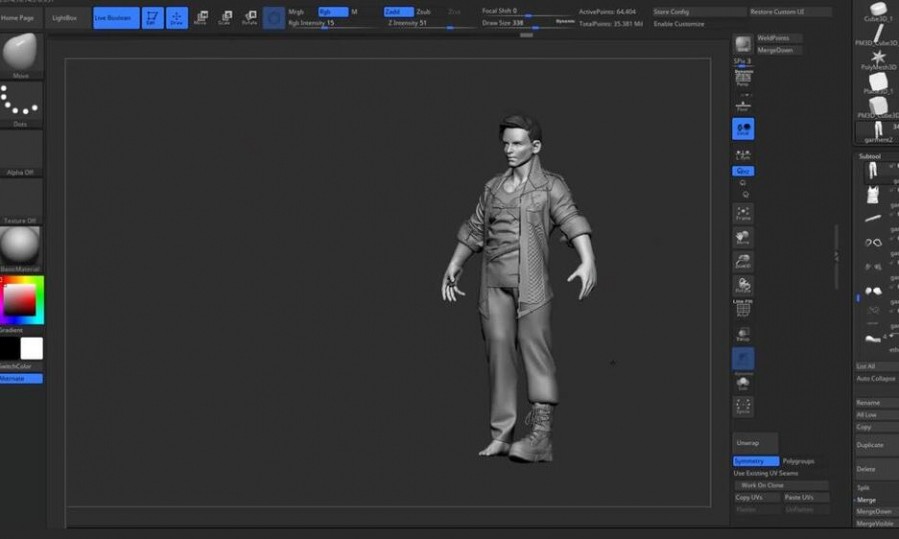Click Restore Custom UI button
Screen dimensions: 899x539
coord(790,11)
